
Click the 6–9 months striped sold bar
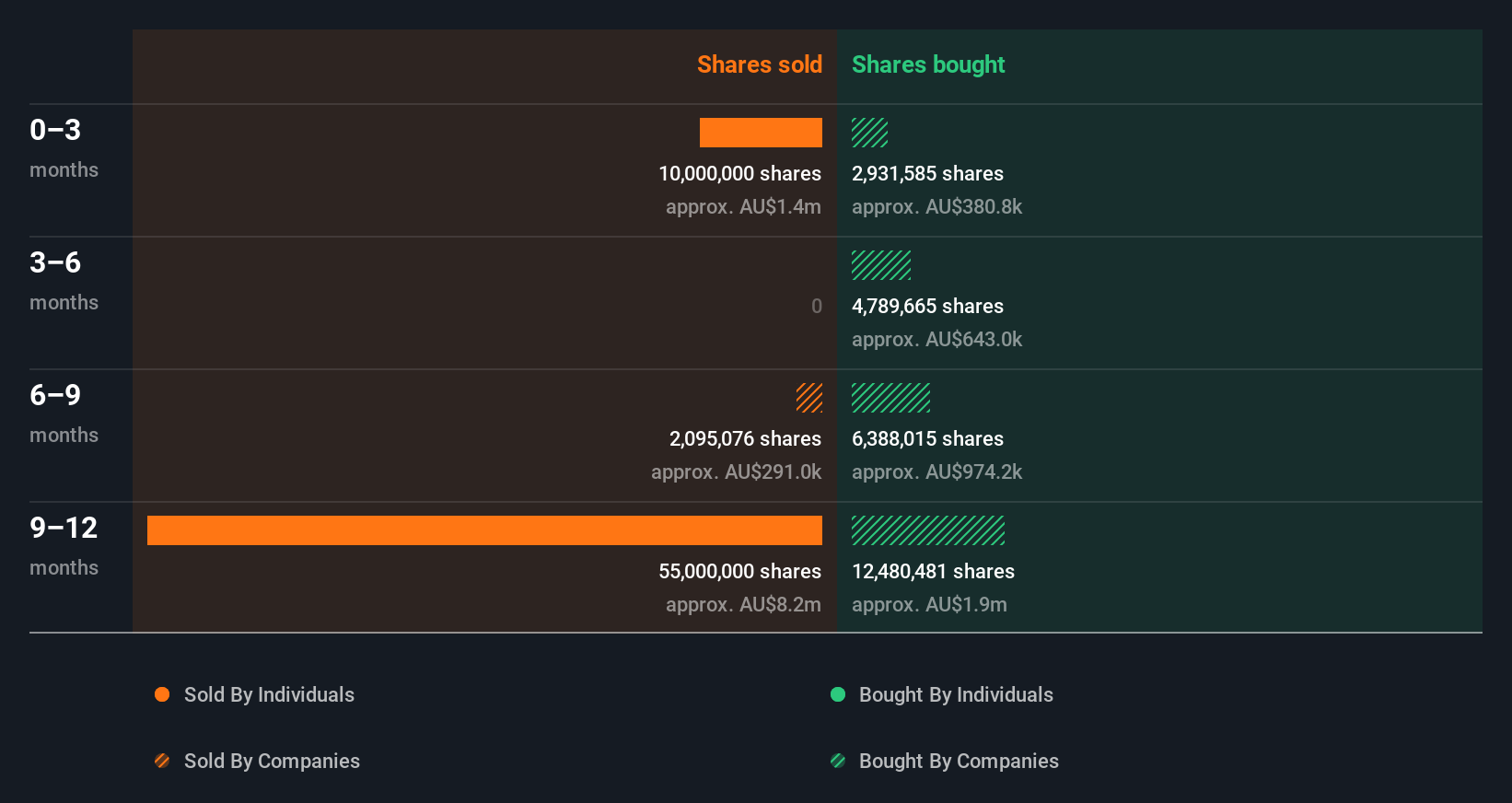coord(809,398)
